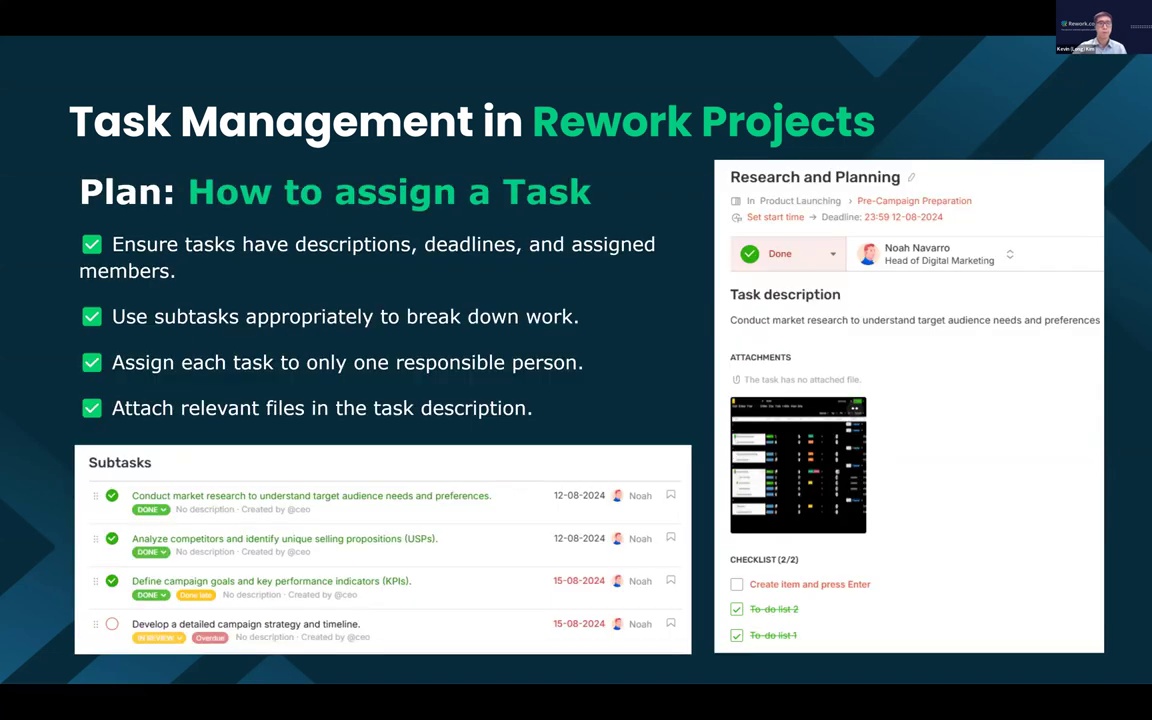This screenshot has width=1152, height=720.
Task: Open Define campaign goals and KPIs subtask
Action: click(272, 581)
